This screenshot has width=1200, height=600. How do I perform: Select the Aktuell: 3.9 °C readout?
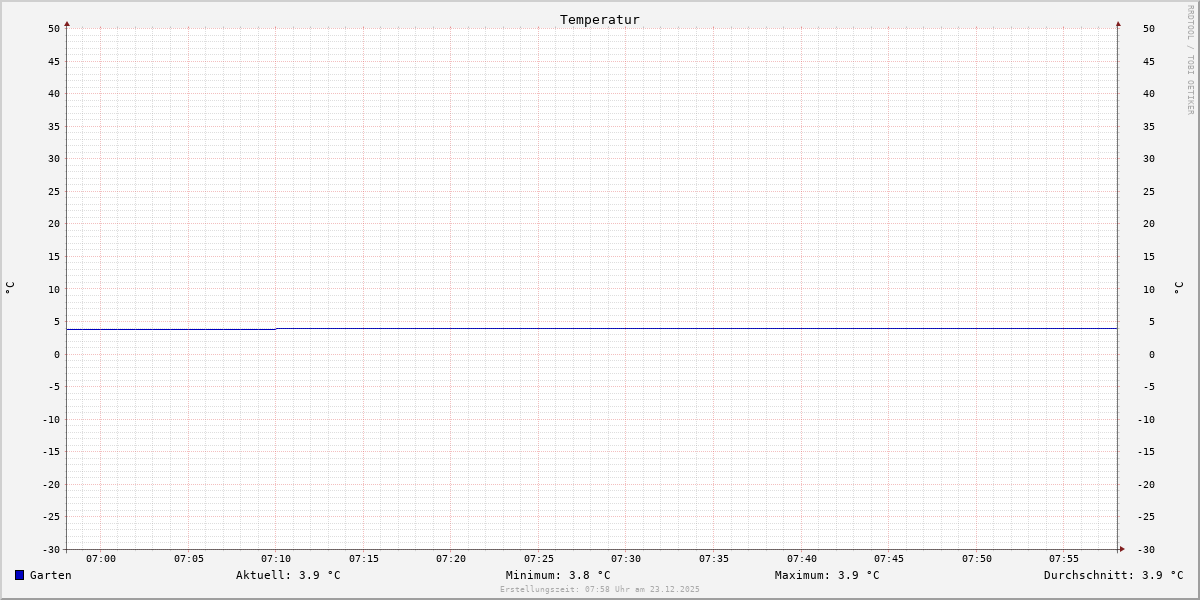point(288,575)
